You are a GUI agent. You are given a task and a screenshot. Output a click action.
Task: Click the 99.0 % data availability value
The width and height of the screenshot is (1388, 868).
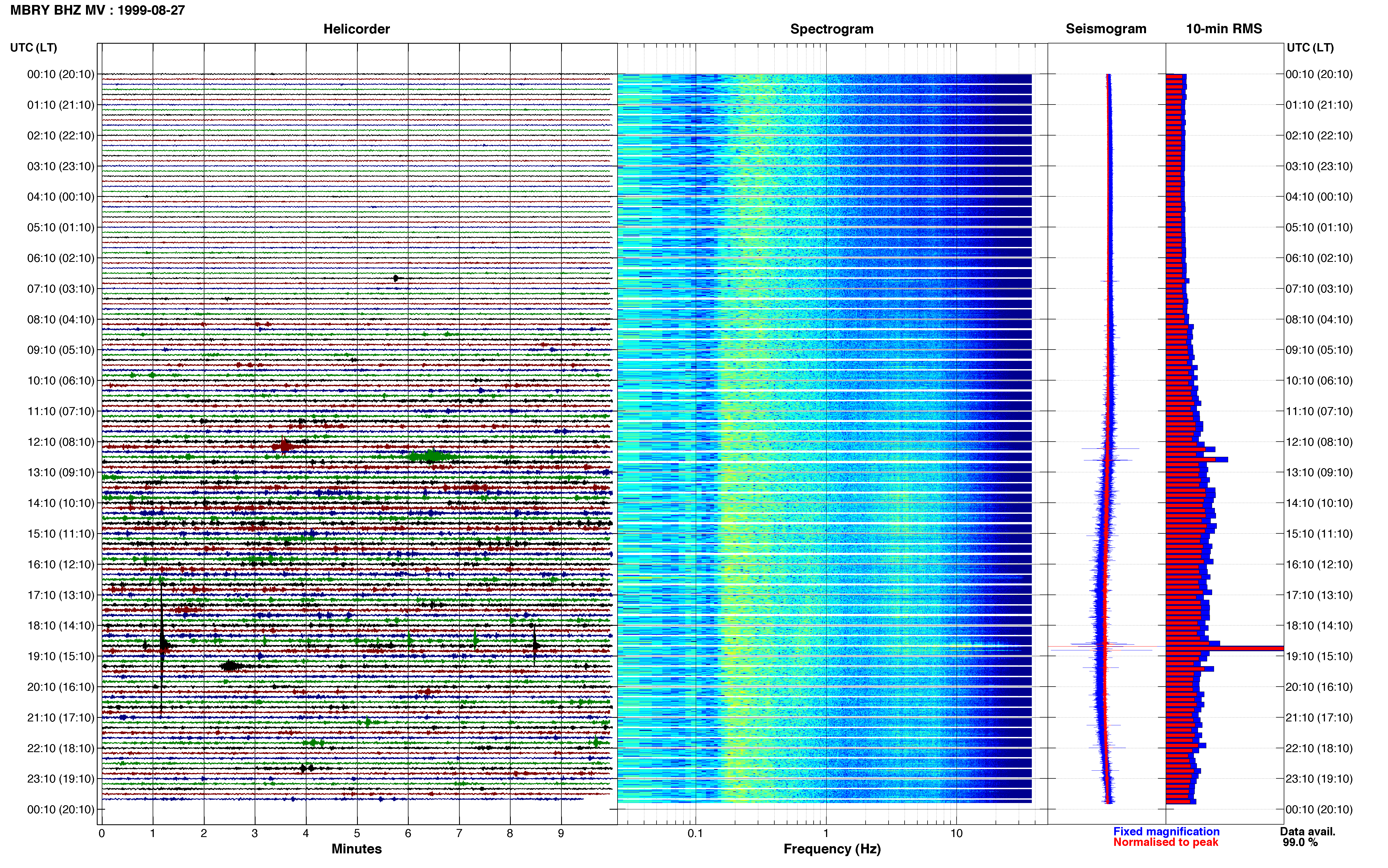tap(1300, 842)
